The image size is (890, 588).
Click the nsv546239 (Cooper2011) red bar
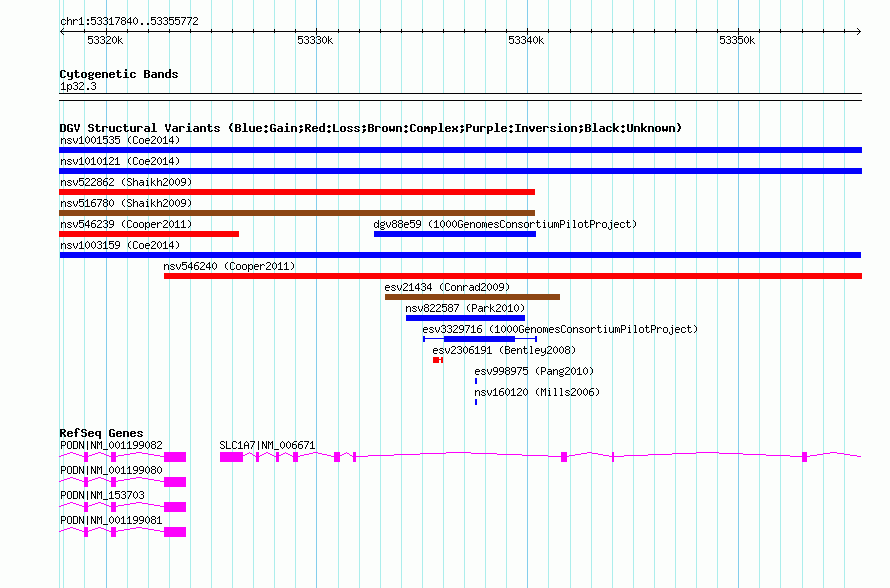pos(149,234)
